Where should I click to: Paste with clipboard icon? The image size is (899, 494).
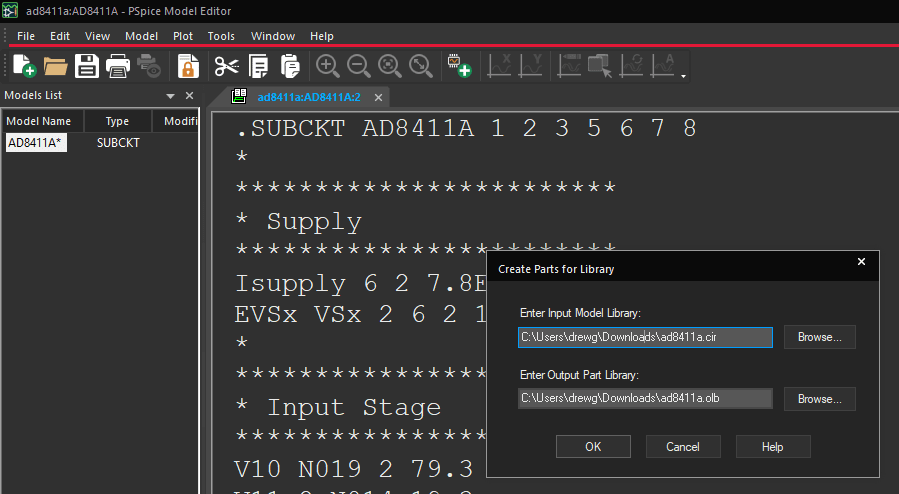(x=290, y=66)
